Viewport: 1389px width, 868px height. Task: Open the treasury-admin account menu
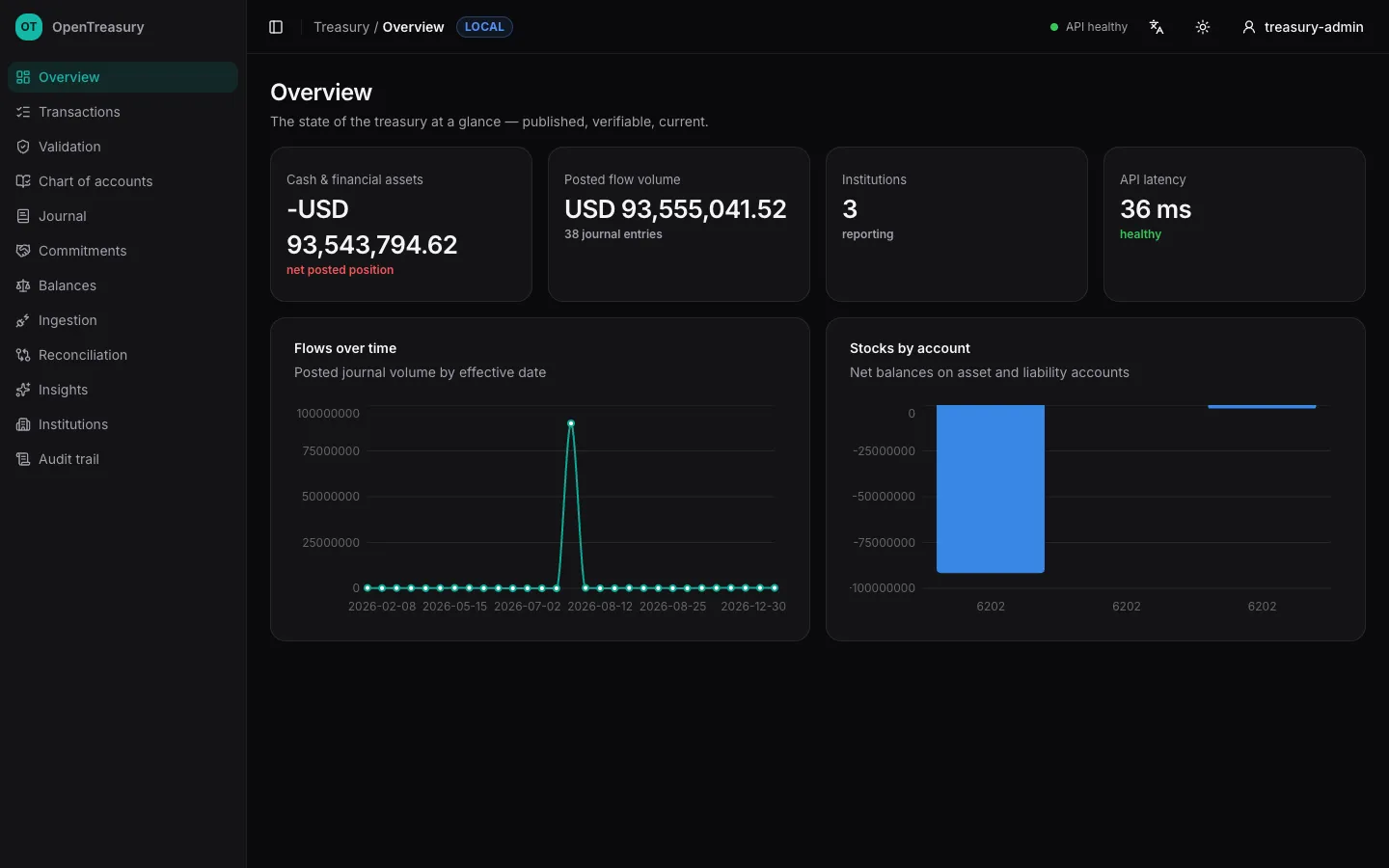coord(1303,27)
